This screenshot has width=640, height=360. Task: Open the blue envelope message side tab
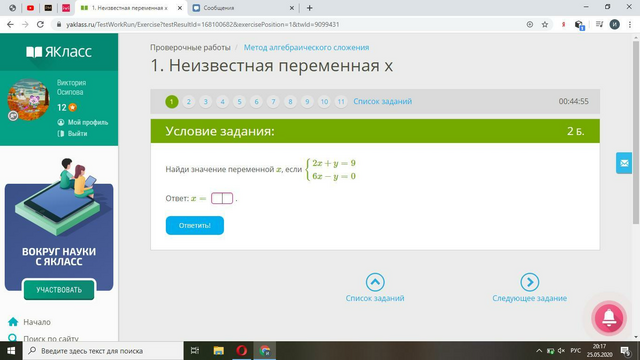[624, 163]
